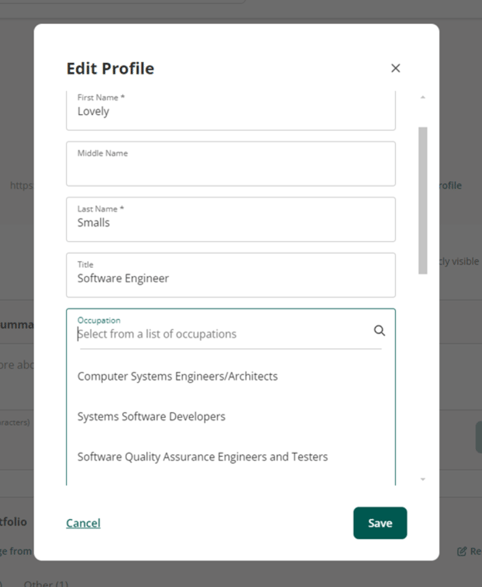Cancel editing the profile
This screenshot has width=482, height=587.
point(83,523)
